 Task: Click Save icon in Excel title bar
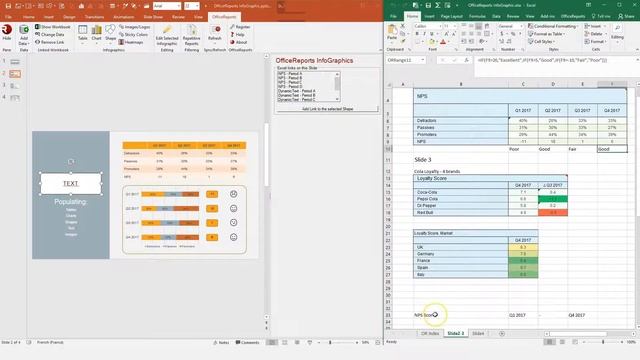coord(428,5)
